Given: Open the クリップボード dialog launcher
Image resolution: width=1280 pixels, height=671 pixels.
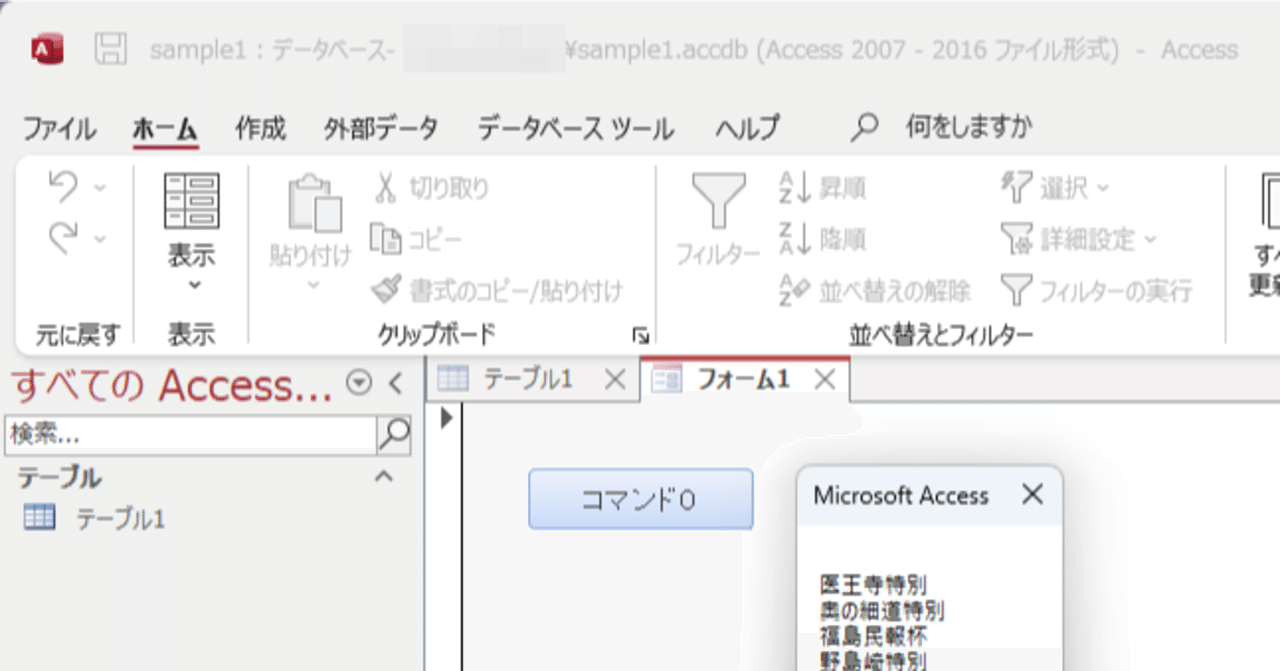Looking at the screenshot, I should 640,336.
